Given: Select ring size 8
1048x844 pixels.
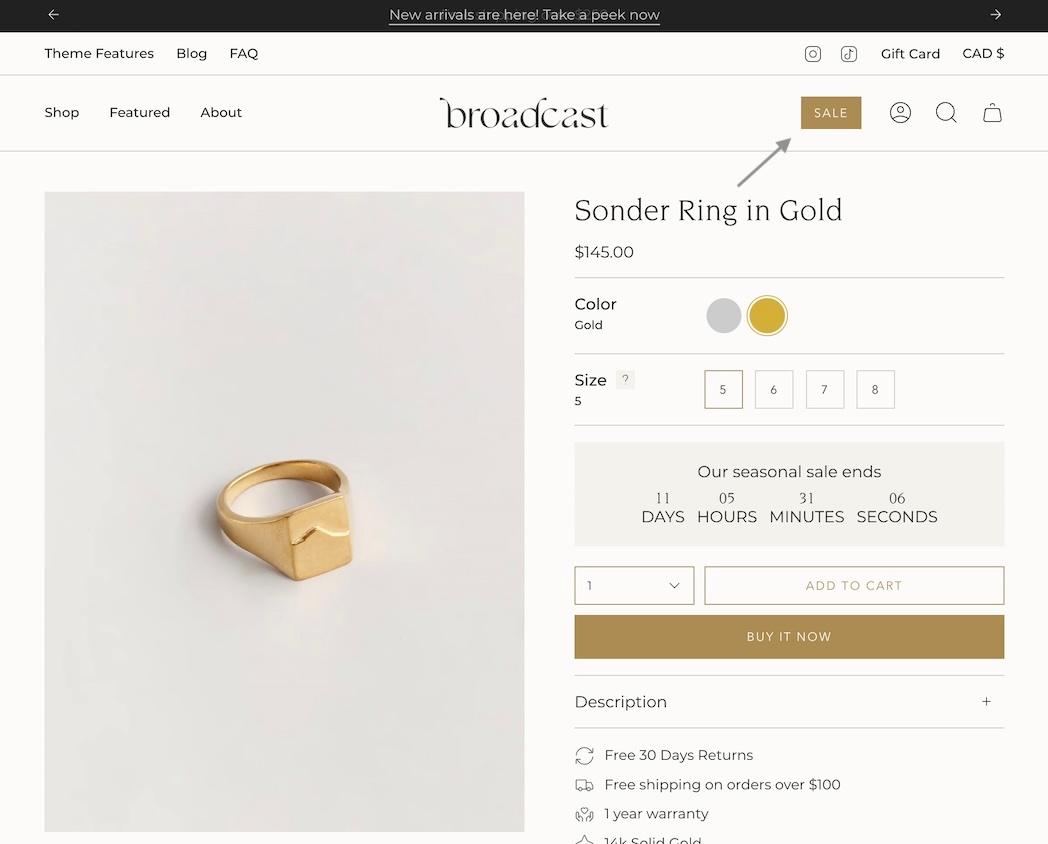Looking at the screenshot, I should [875, 390].
